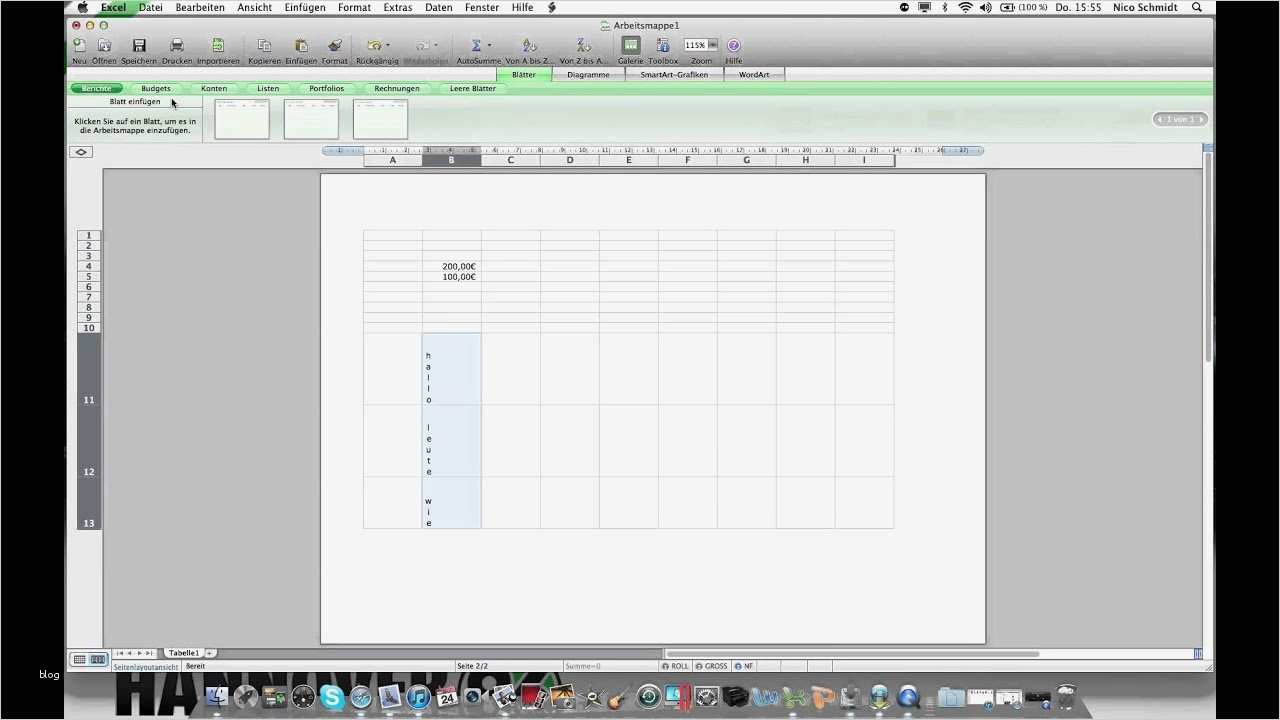Viewport: 1280px width, 720px height.
Task: Click the Format paintbrush icon
Action: [x=335, y=45]
